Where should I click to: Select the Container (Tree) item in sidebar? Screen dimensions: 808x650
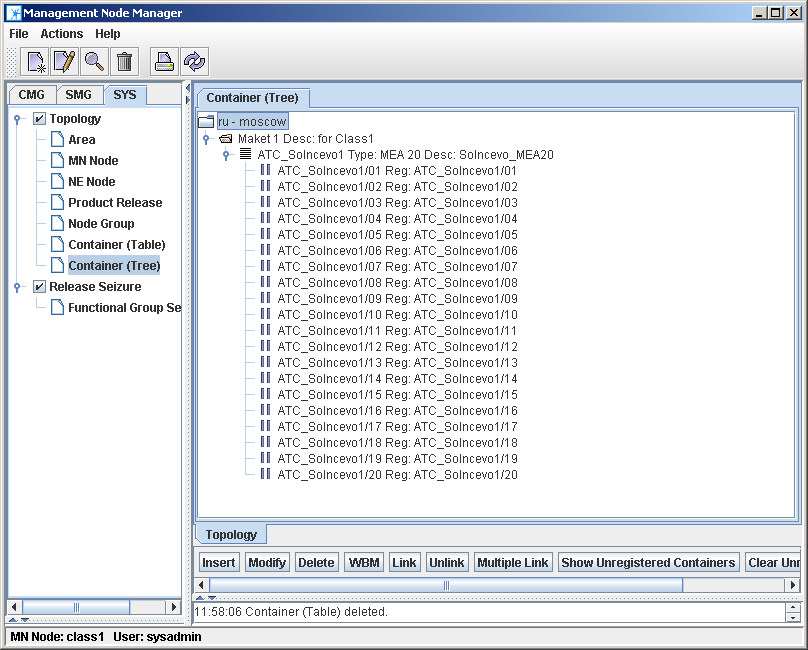pyautogui.click(x=114, y=266)
